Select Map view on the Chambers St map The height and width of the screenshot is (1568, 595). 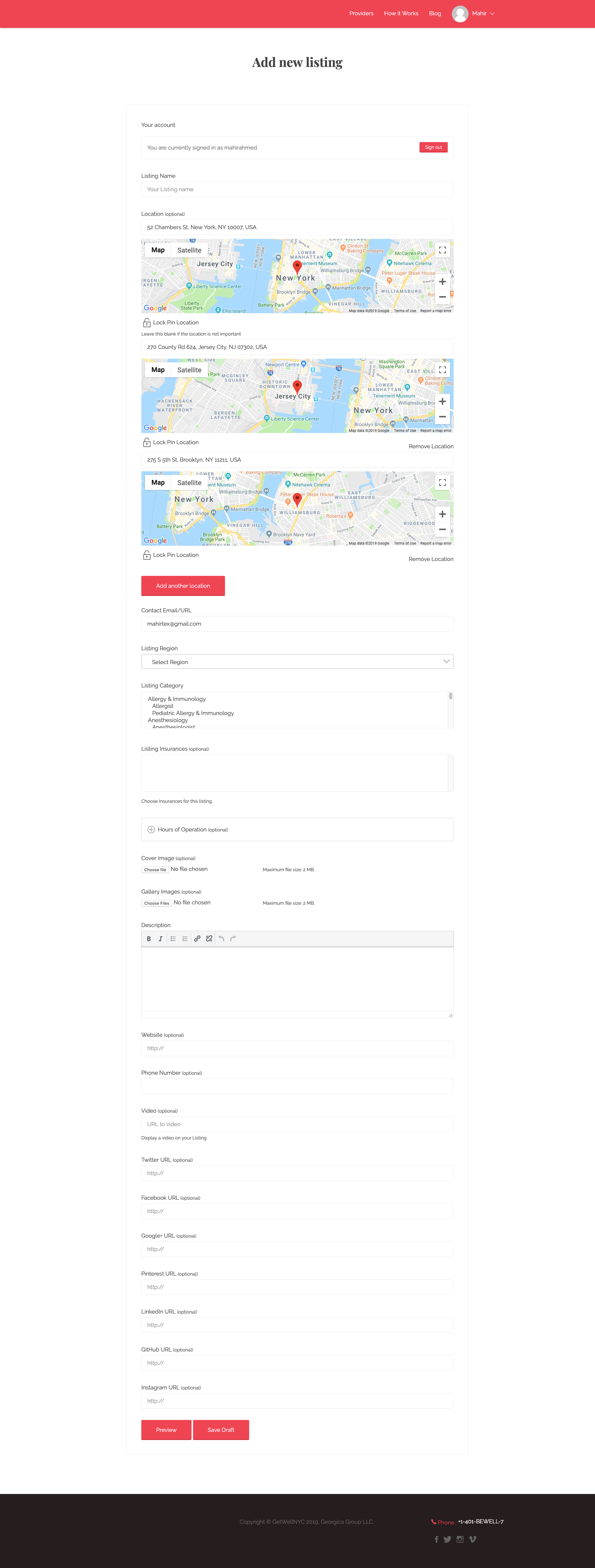158,250
